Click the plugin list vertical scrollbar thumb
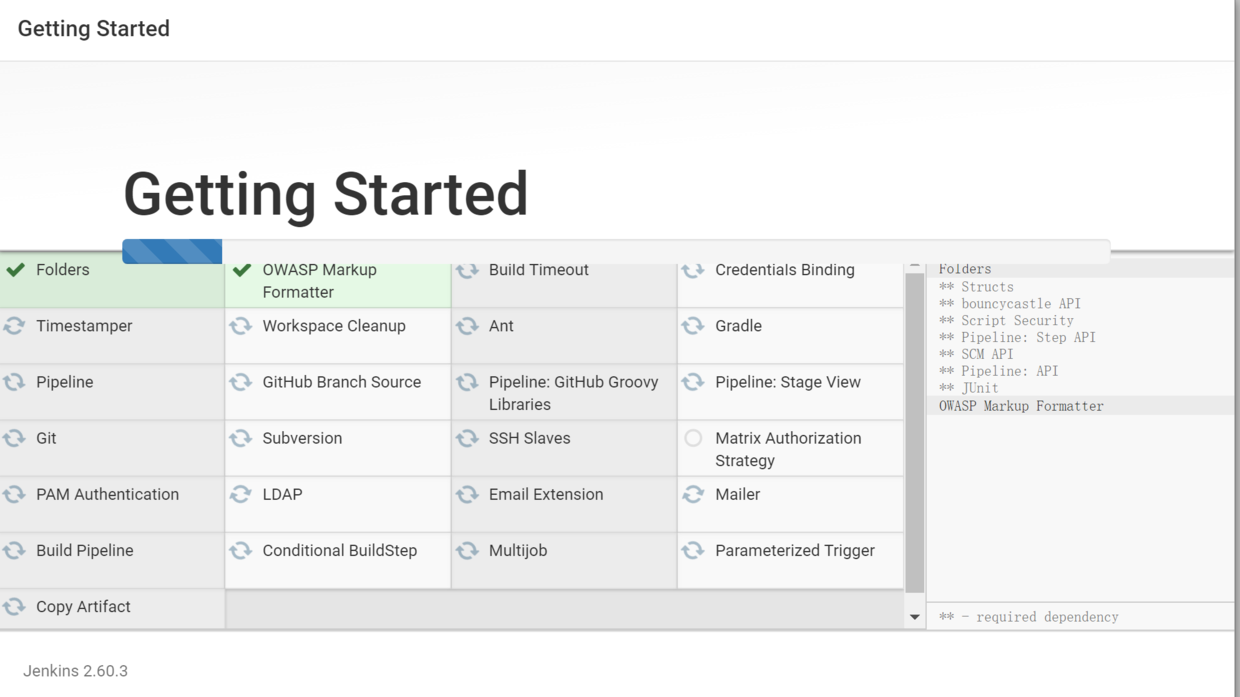 pos(914,432)
